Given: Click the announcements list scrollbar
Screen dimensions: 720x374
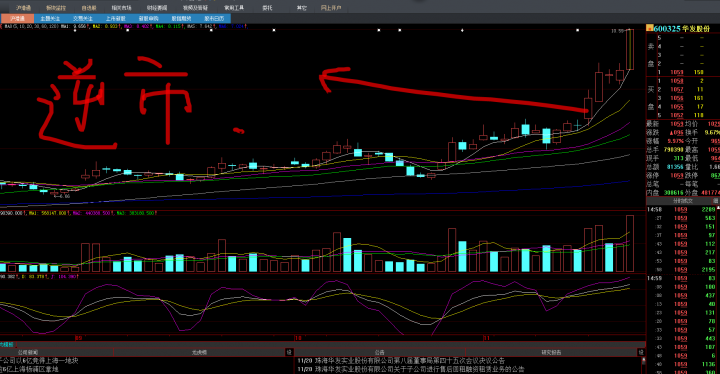Looking at the screenshot, I should coord(643,365).
